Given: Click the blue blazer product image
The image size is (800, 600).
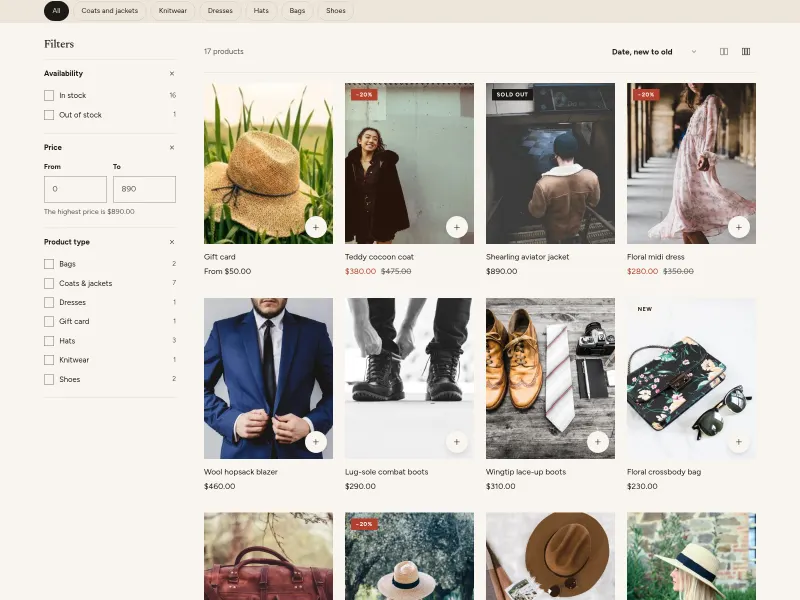Looking at the screenshot, I should click(268, 378).
